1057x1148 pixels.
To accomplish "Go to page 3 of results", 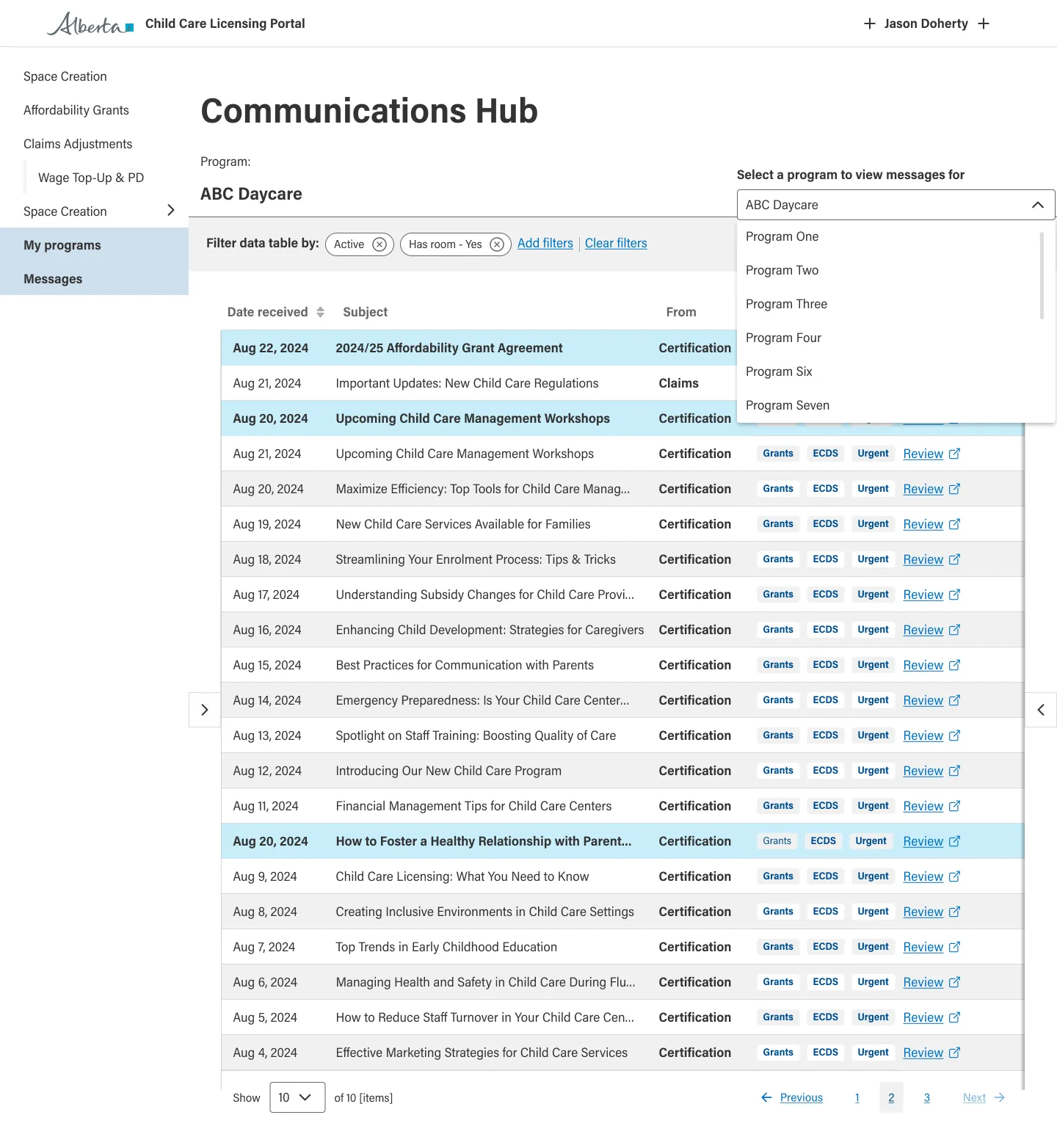I will (x=926, y=1097).
